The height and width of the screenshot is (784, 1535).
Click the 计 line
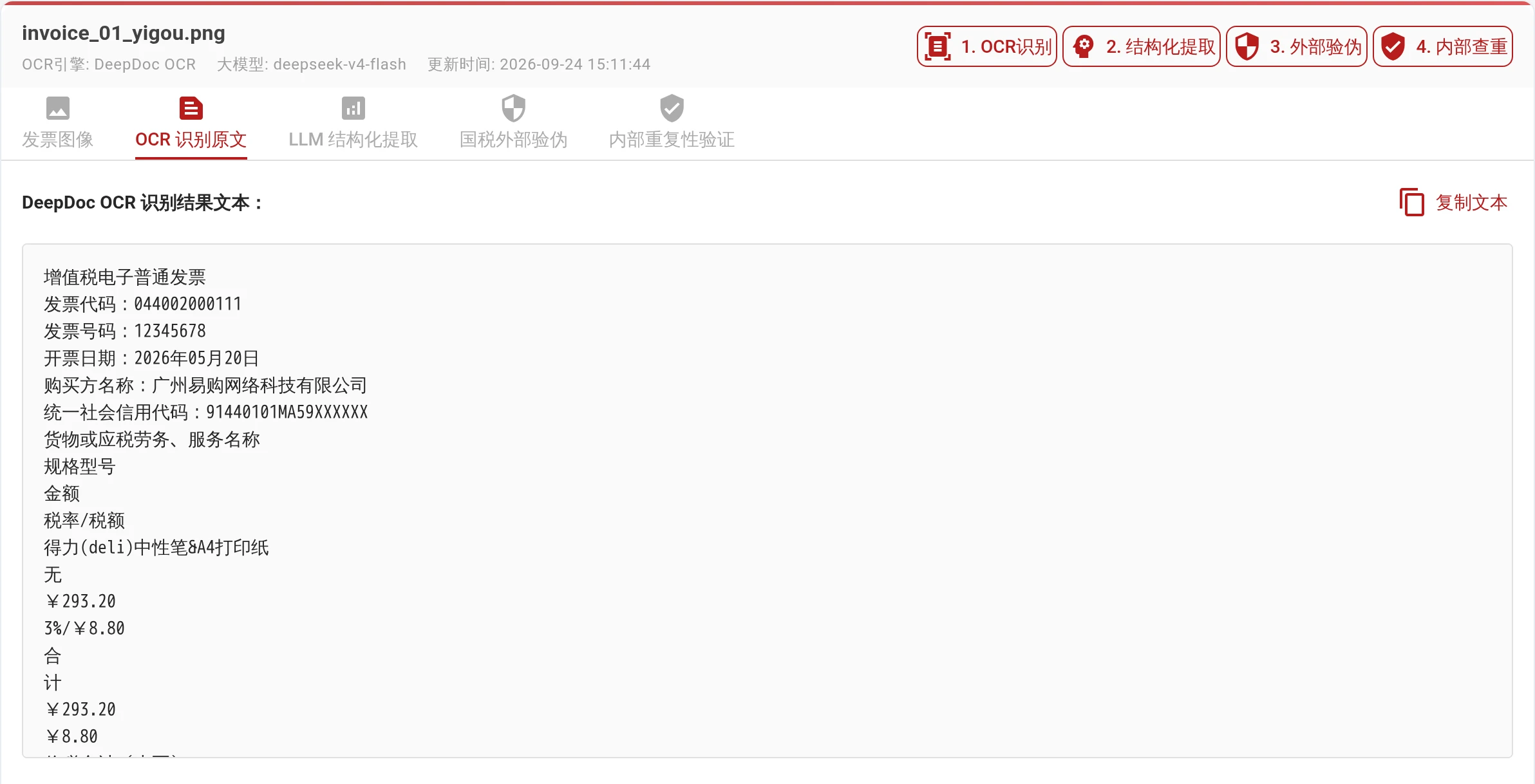(53, 683)
